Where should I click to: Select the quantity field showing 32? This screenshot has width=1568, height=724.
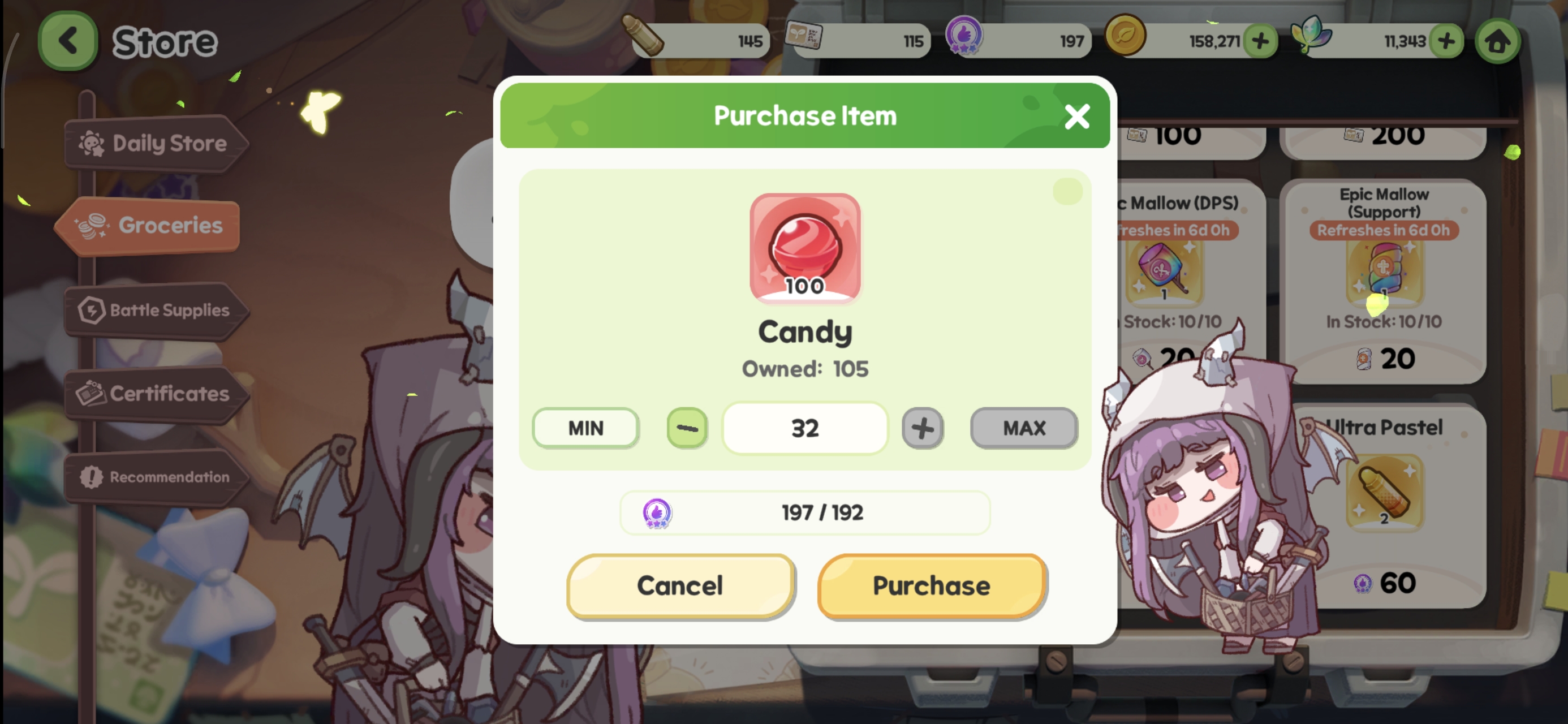pos(805,428)
